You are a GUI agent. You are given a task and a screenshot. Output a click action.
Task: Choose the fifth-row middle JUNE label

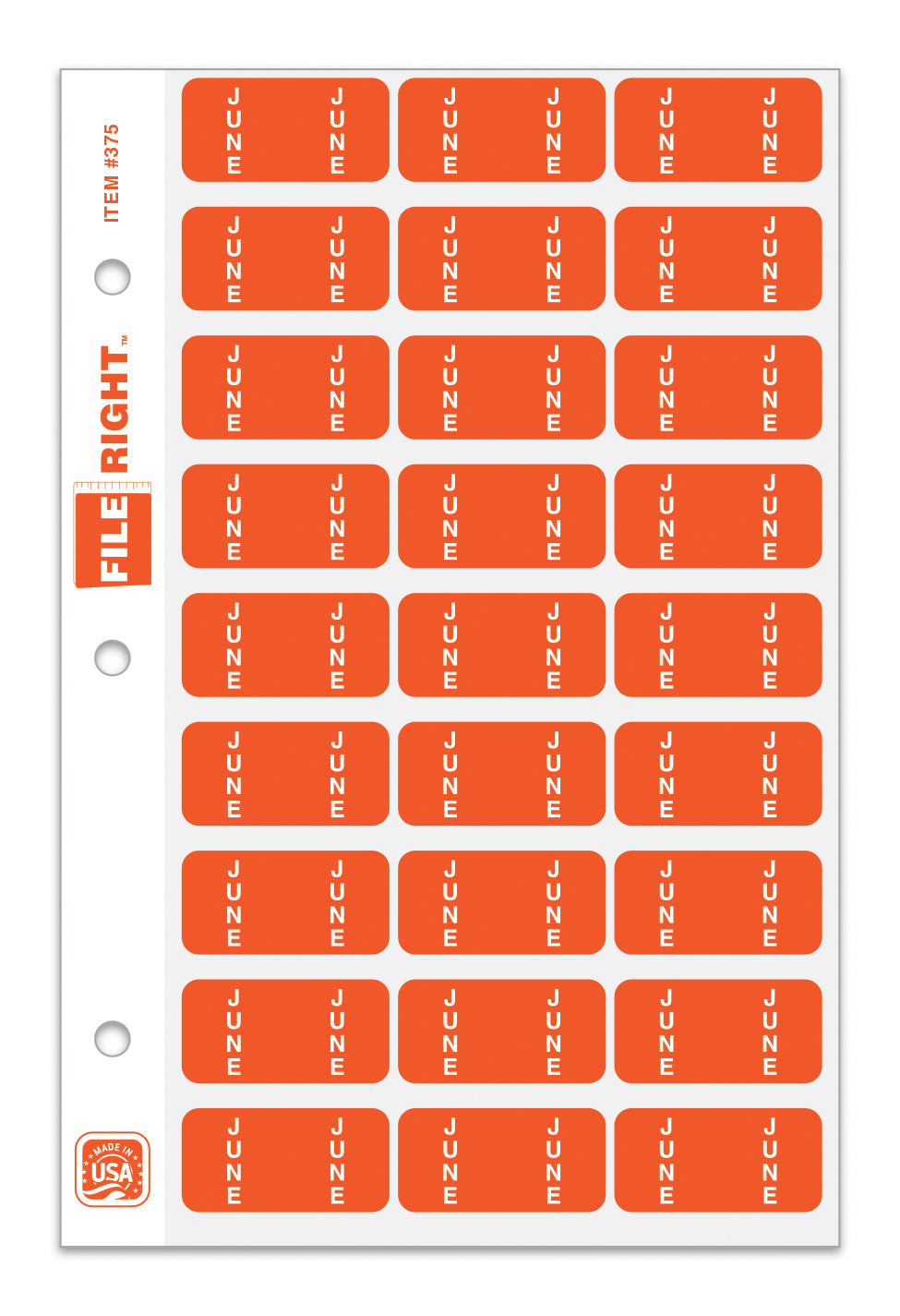pyautogui.click(x=501, y=645)
